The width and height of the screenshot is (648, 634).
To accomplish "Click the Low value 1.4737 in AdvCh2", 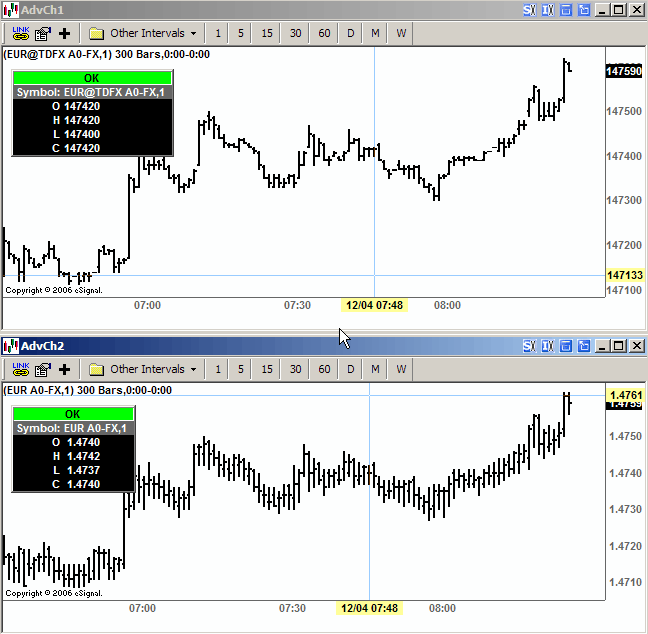I will pyautogui.click(x=83, y=470).
